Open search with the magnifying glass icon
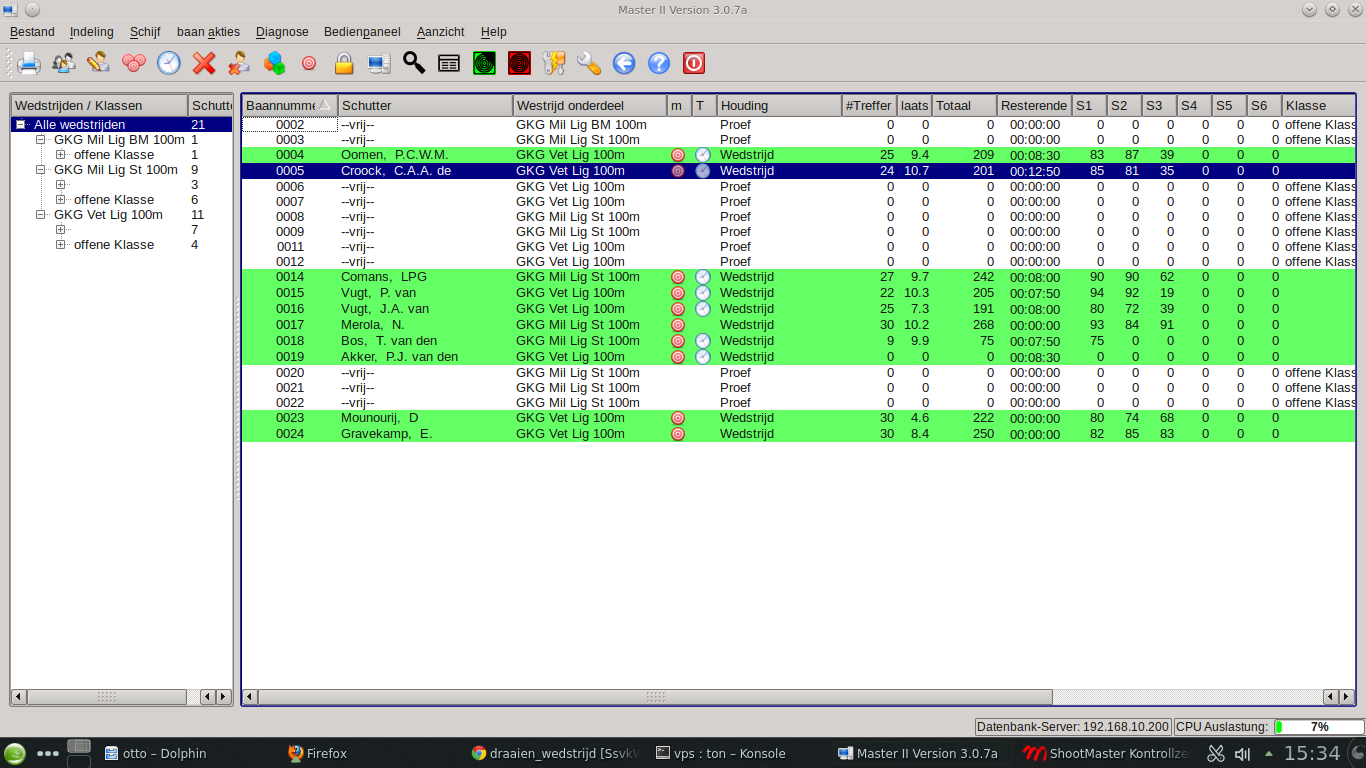The width and height of the screenshot is (1366, 768). coord(414,63)
